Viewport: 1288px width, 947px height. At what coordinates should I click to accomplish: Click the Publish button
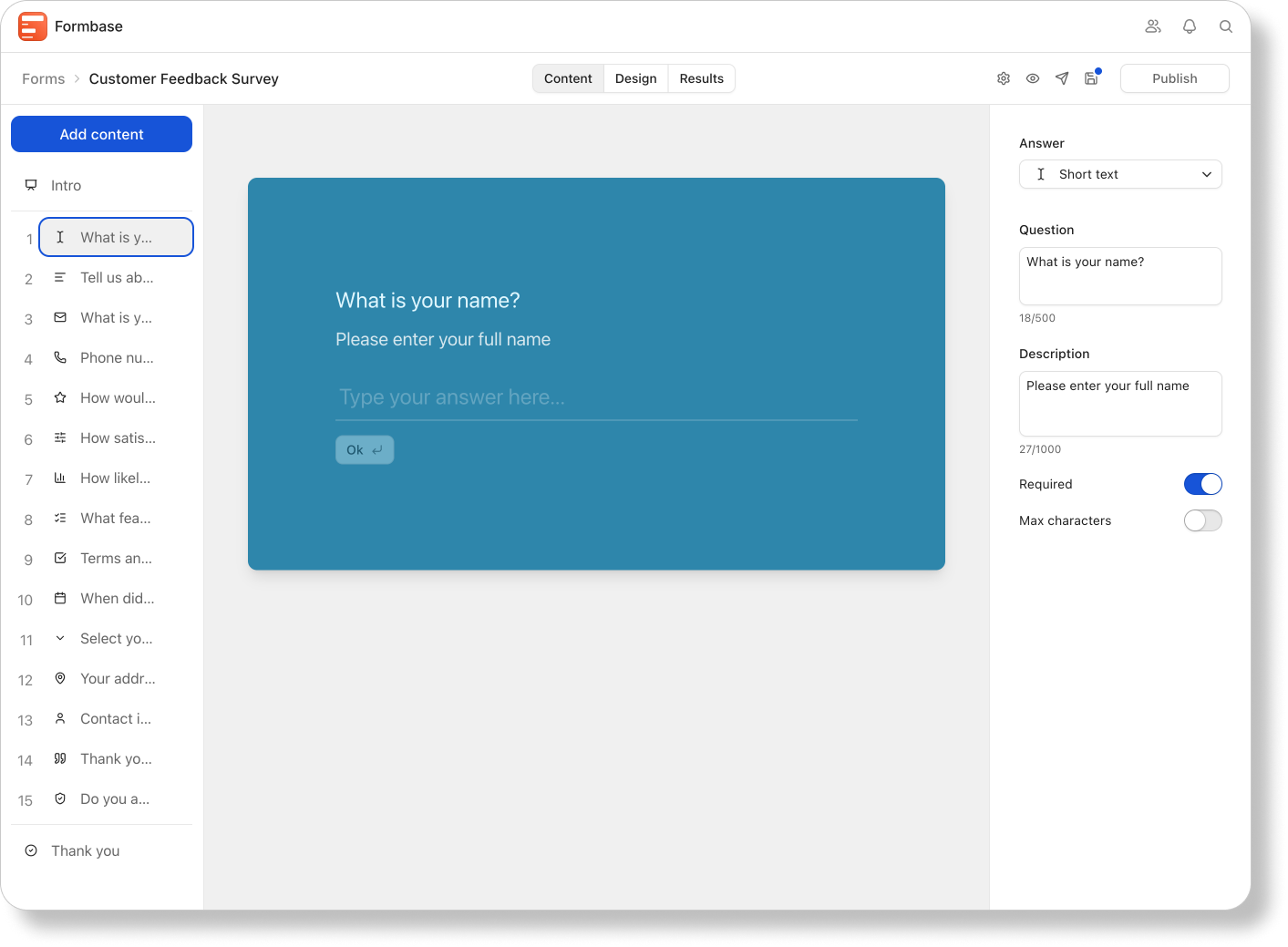click(1174, 78)
